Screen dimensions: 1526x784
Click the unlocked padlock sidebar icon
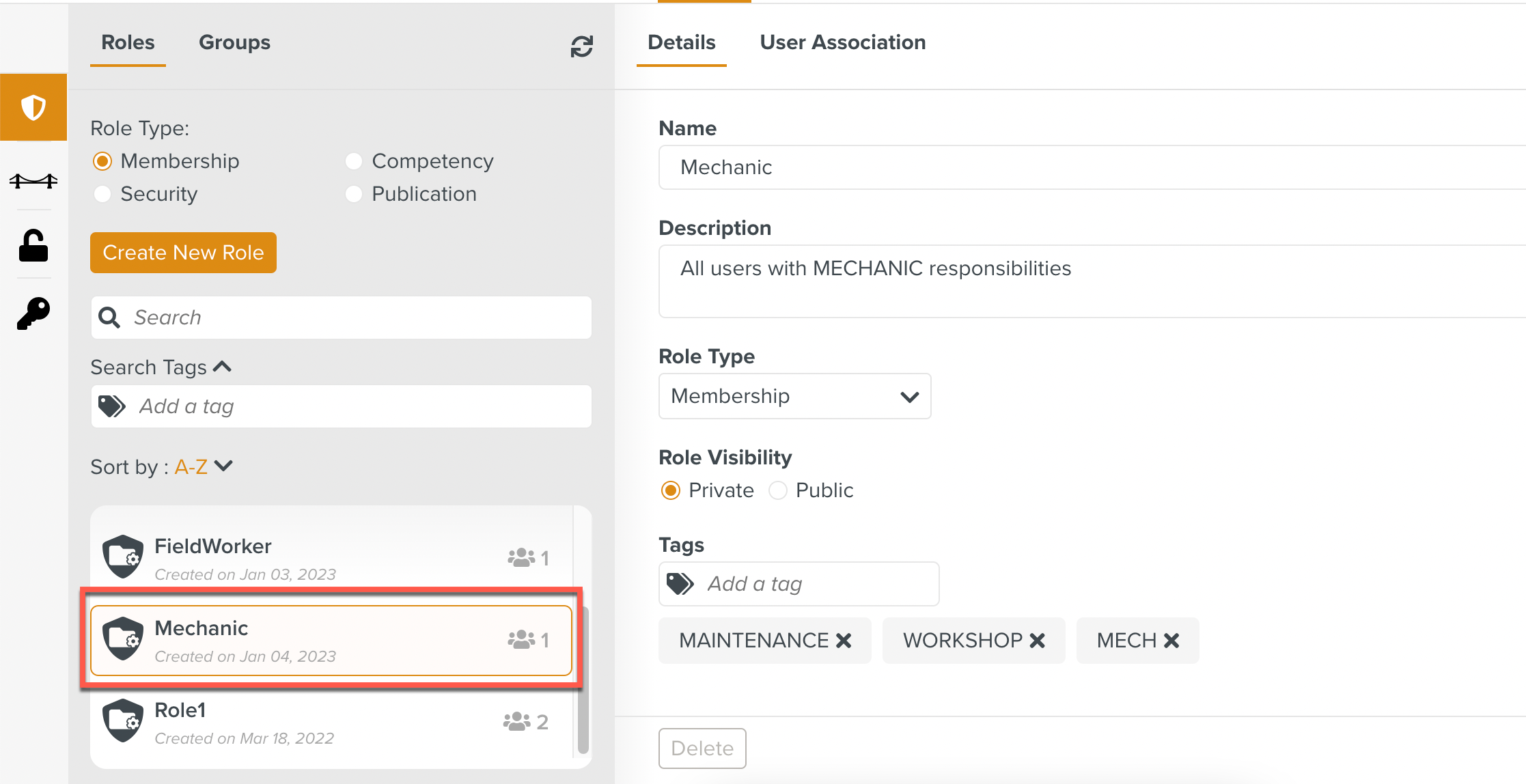[33, 246]
